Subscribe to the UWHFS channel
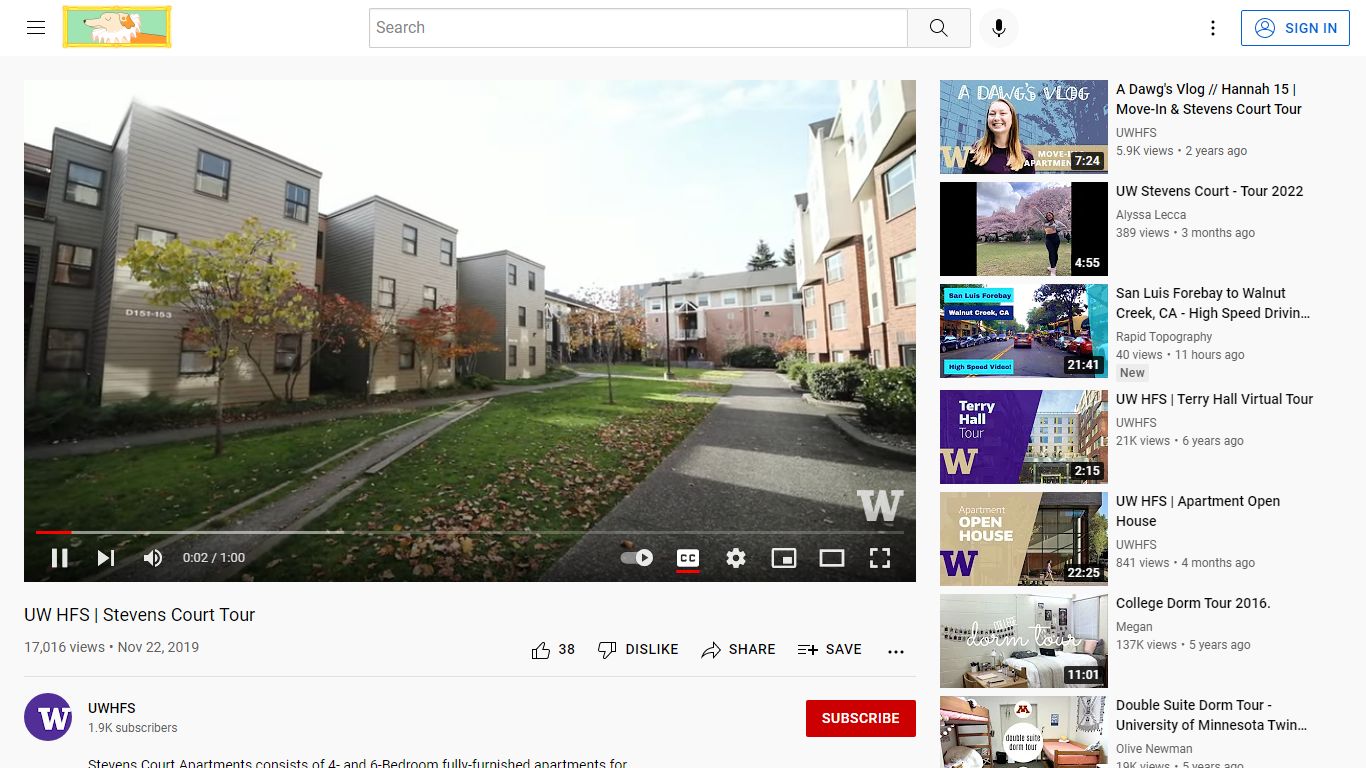 (861, 718)
